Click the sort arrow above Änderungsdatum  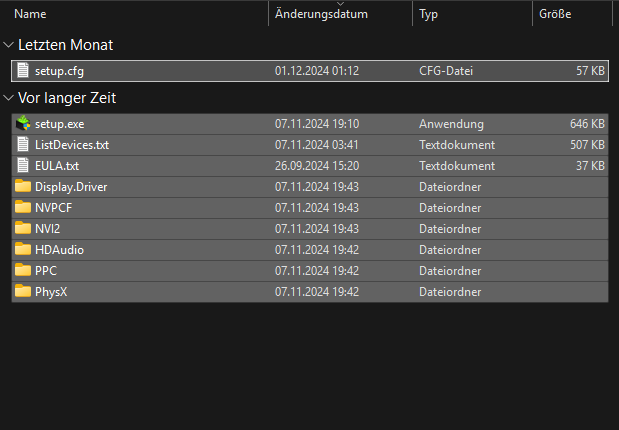tap(340, 4)
